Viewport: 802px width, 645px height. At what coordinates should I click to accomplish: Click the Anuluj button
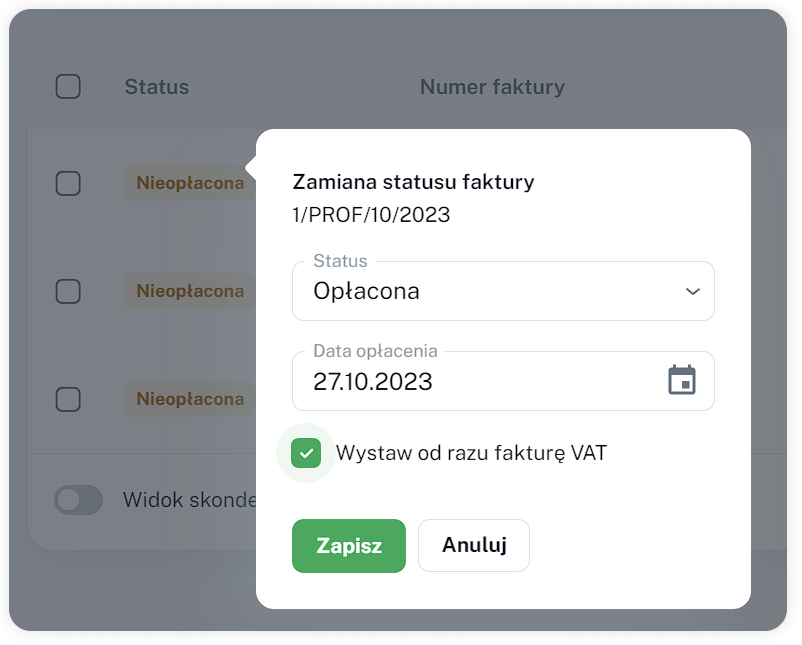(x=473, y=545)
